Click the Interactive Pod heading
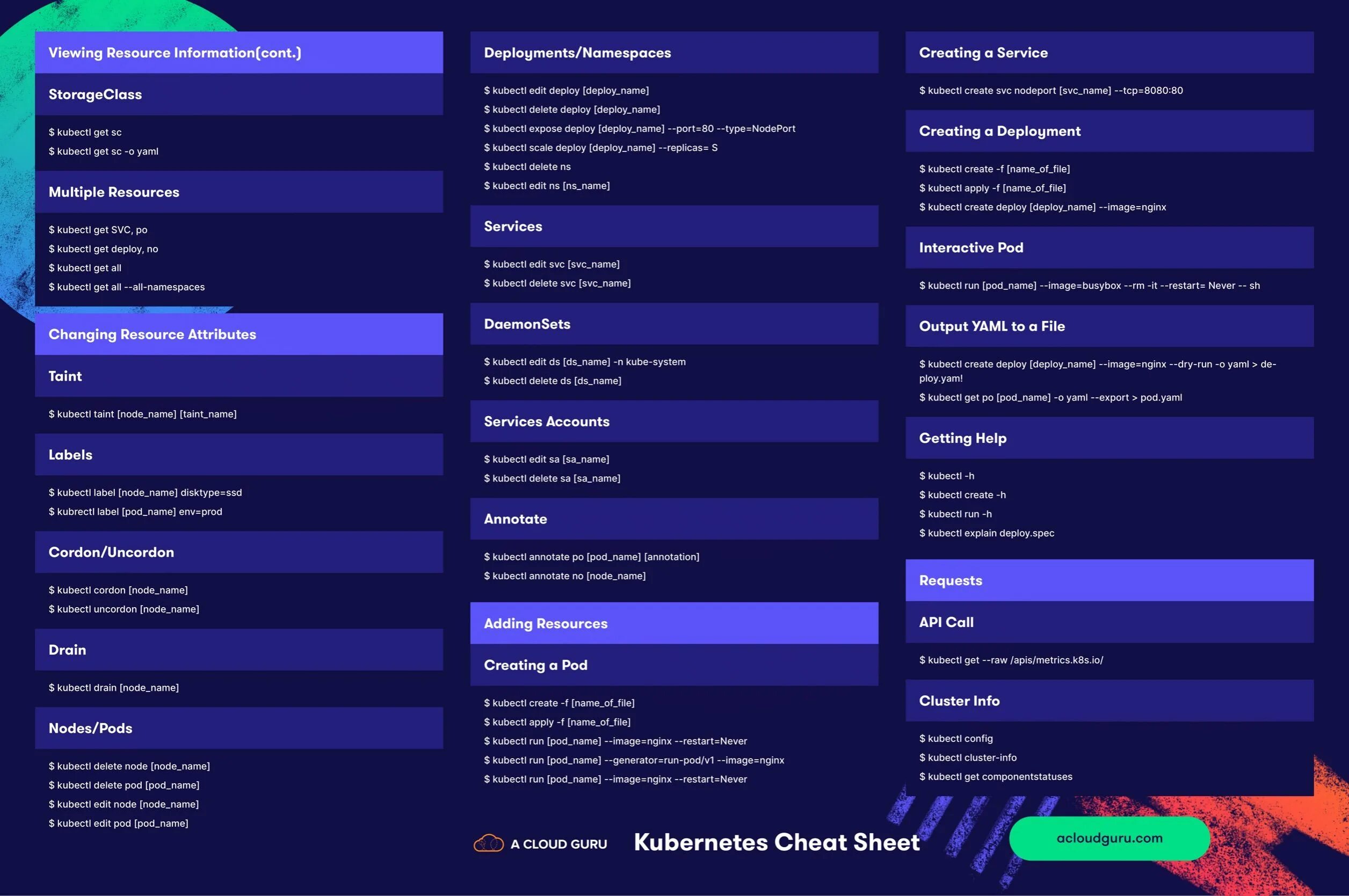This screenshot has width=1349, height=896. [x=970, y=247]
